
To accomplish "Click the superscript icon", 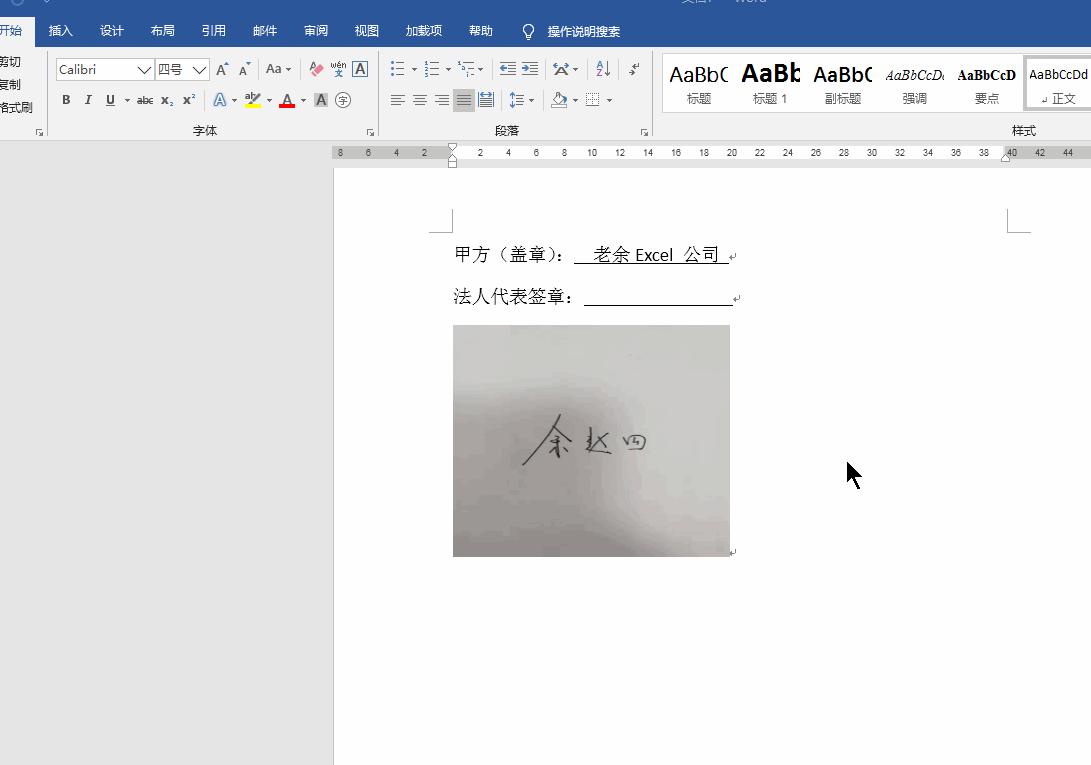I will click(x=187, y=100).
